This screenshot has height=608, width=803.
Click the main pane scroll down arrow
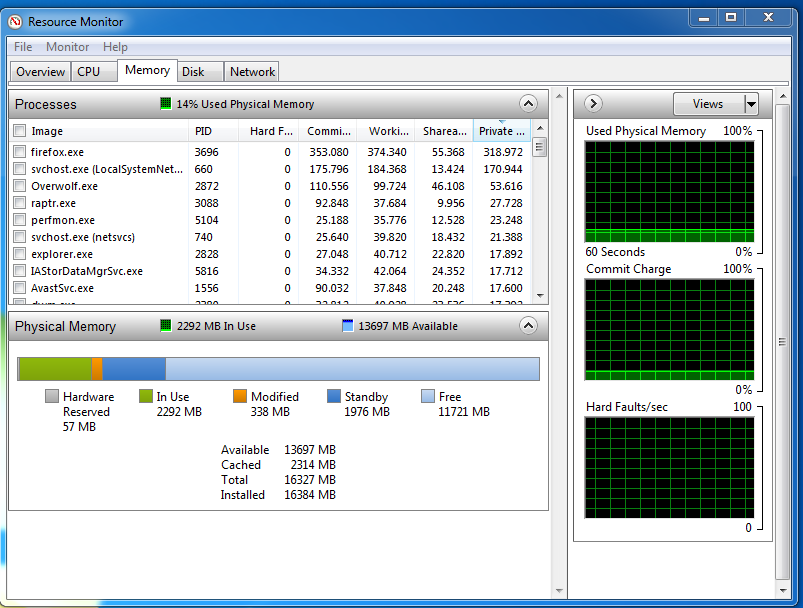559,591
